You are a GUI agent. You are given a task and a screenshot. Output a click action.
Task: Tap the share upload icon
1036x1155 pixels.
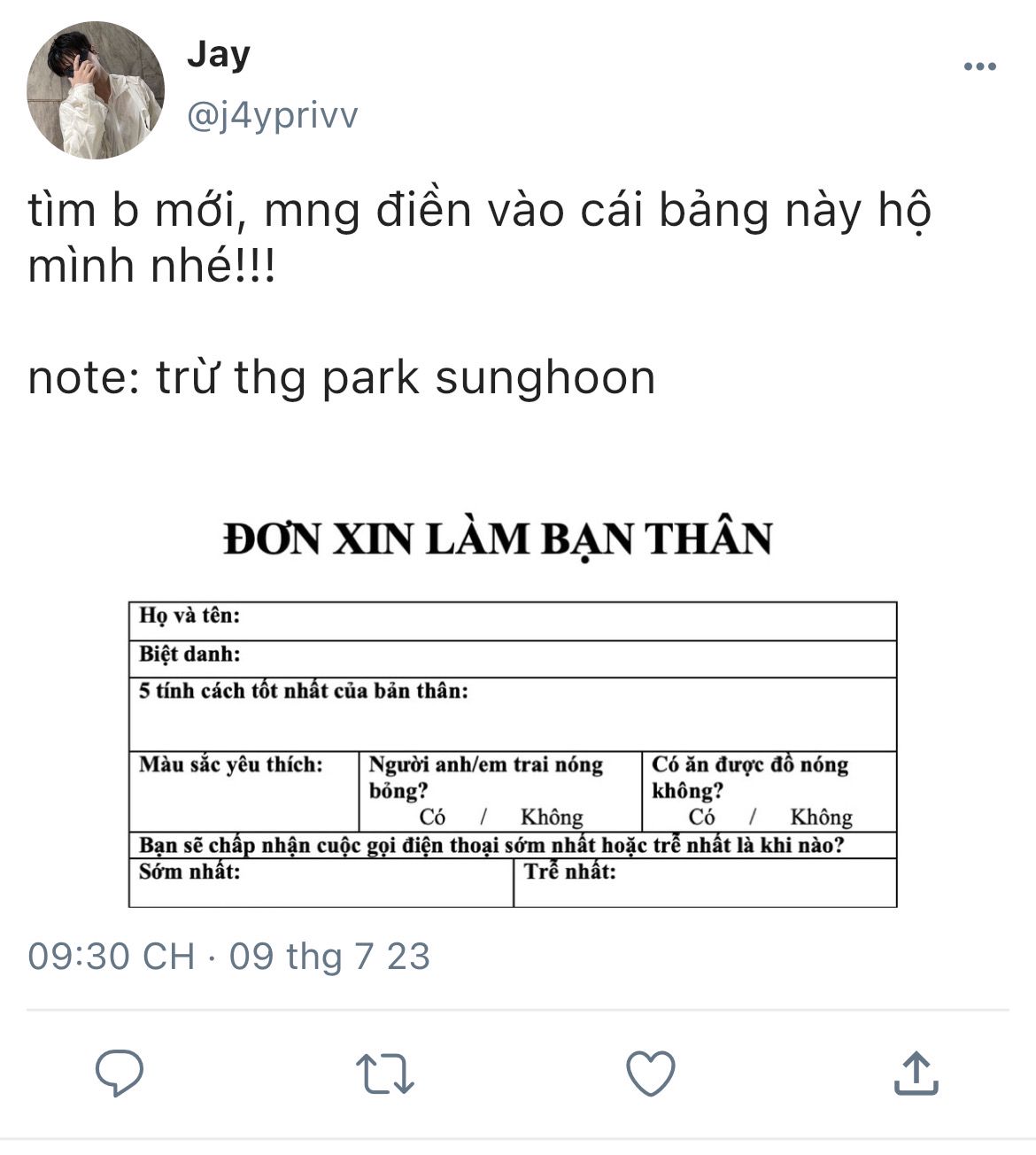[916, 1073]
